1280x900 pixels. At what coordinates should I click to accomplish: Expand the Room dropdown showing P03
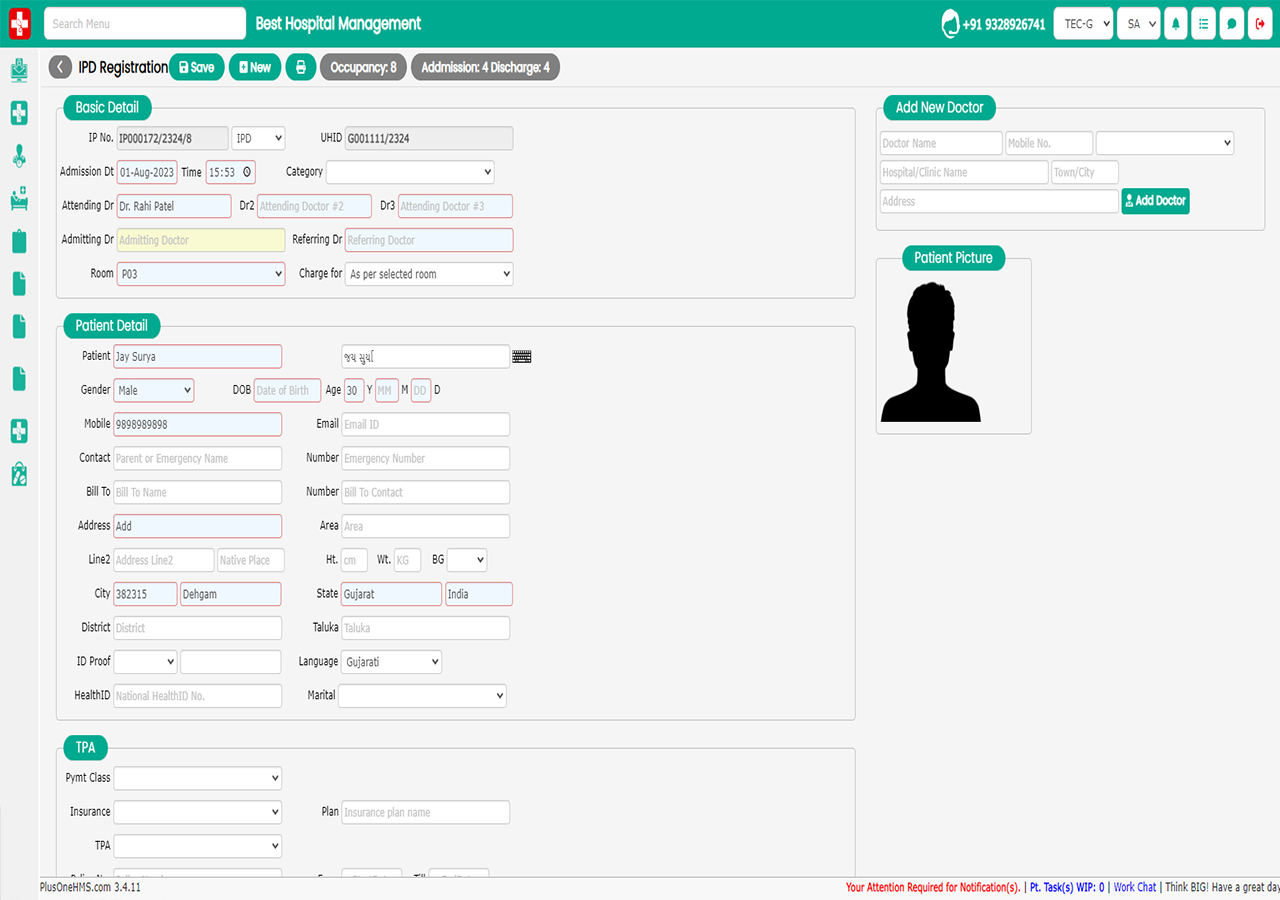pos(201,273)
